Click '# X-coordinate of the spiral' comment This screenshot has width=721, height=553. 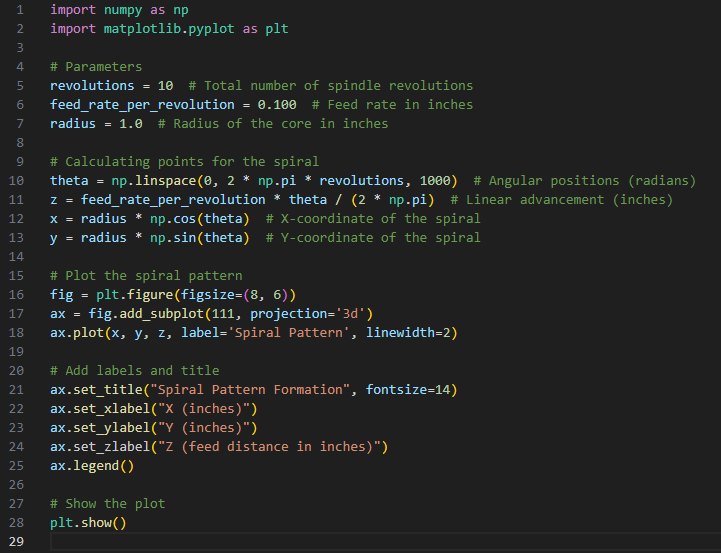(x=373, y=219)
